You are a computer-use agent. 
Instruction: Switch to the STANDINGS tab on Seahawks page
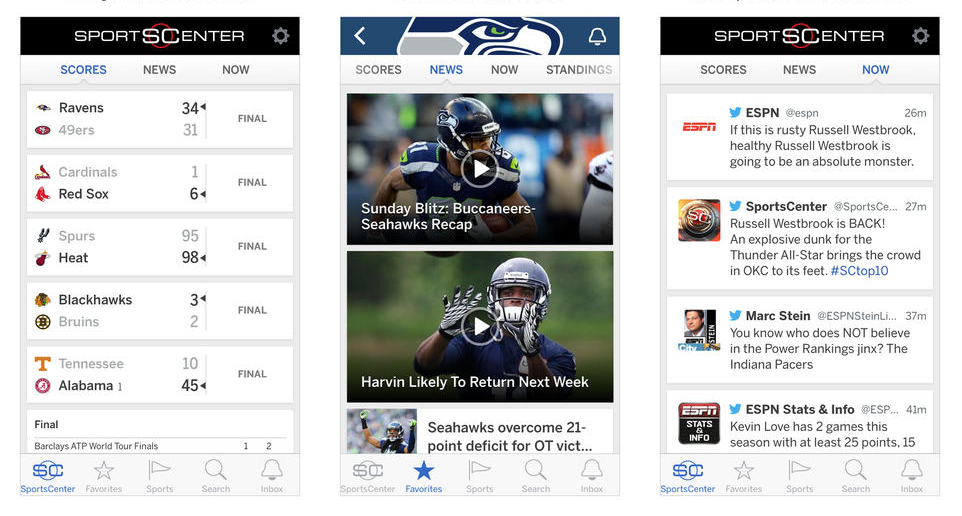click(x=579, y=70)
